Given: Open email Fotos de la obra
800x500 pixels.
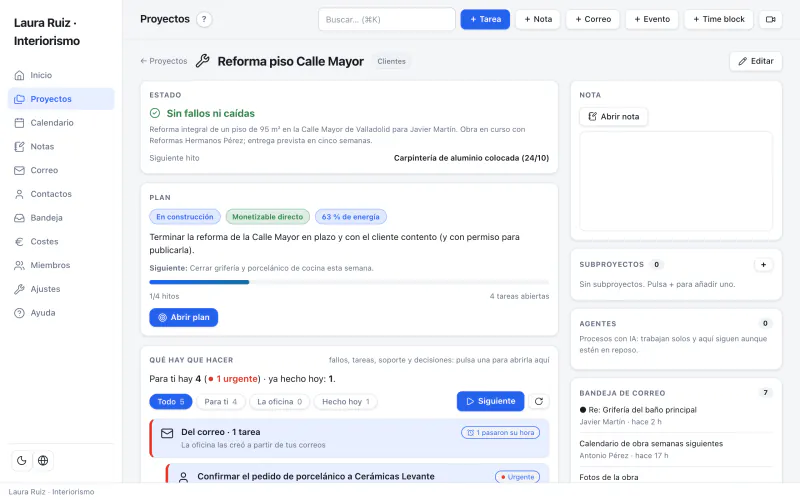Looking at the screenshot, I should tap(609, 478).
